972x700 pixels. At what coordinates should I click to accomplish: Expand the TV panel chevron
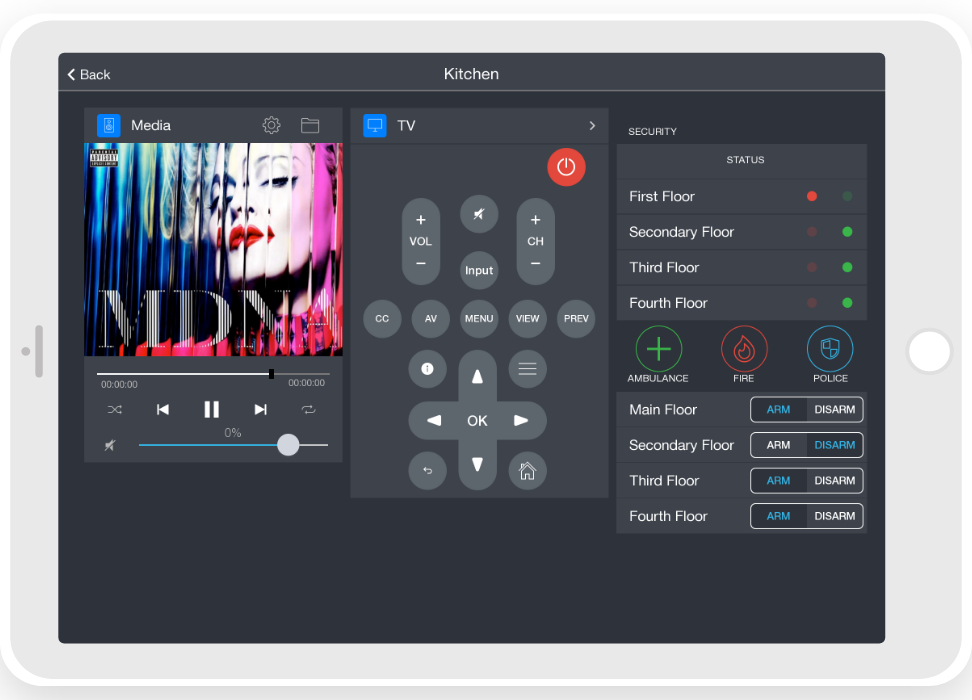pyautogui.click(x=592, y=125)
